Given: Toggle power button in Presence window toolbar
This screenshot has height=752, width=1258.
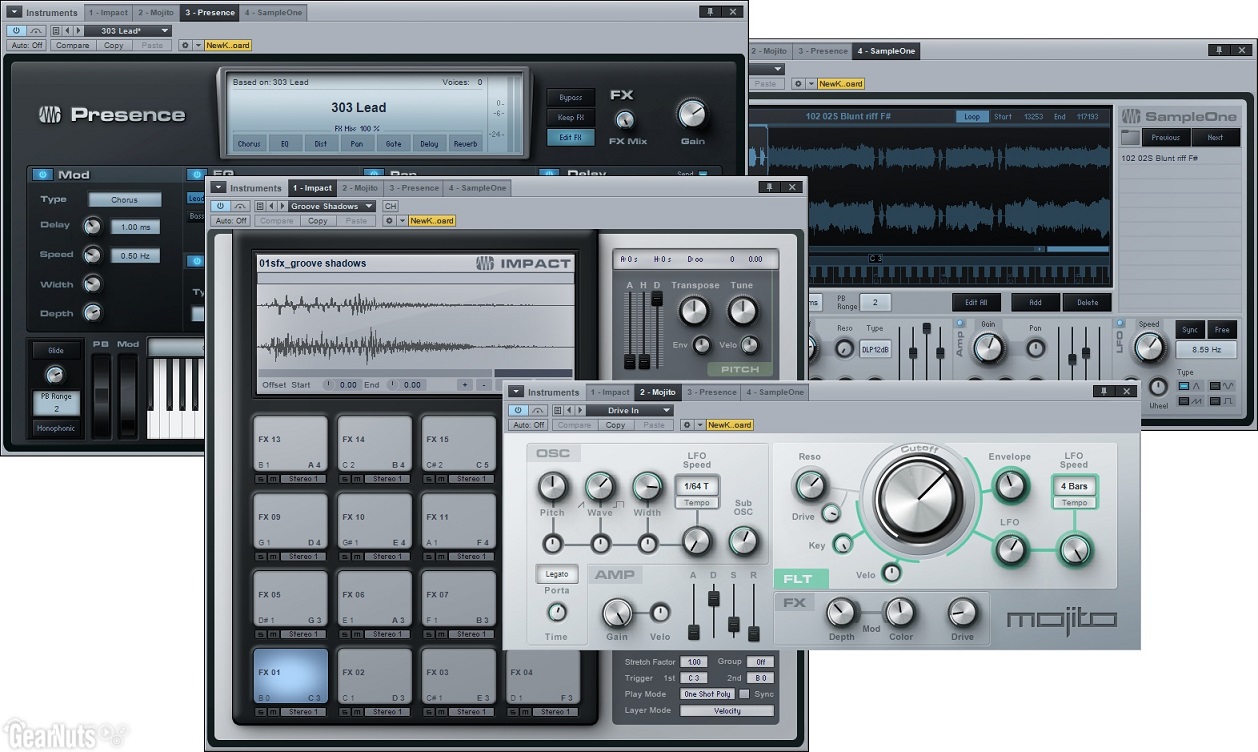Looking at the screenshot, I should tap(16, 31).
